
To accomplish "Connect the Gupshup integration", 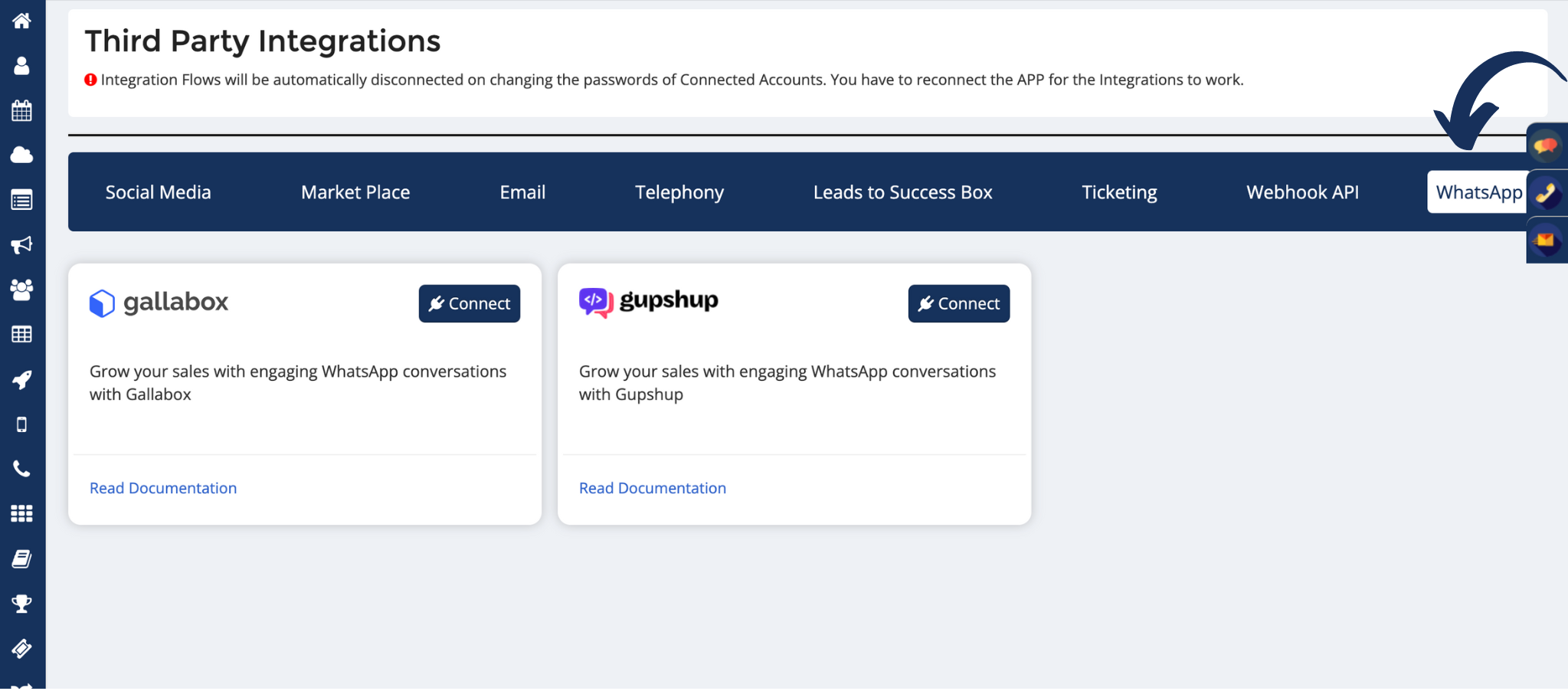I will (x=959, y=303).
